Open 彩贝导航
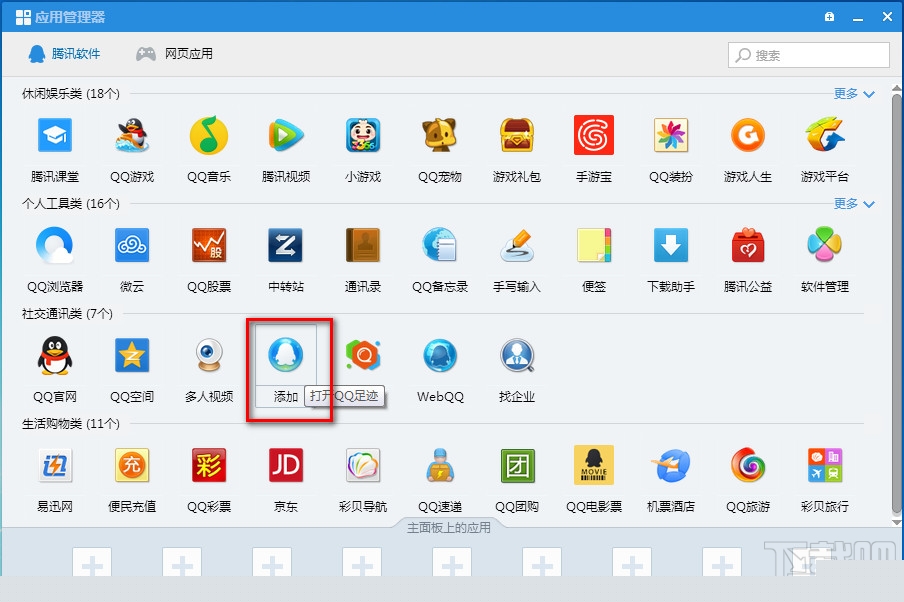The image size is (904, 602). [x=363, y=465]
